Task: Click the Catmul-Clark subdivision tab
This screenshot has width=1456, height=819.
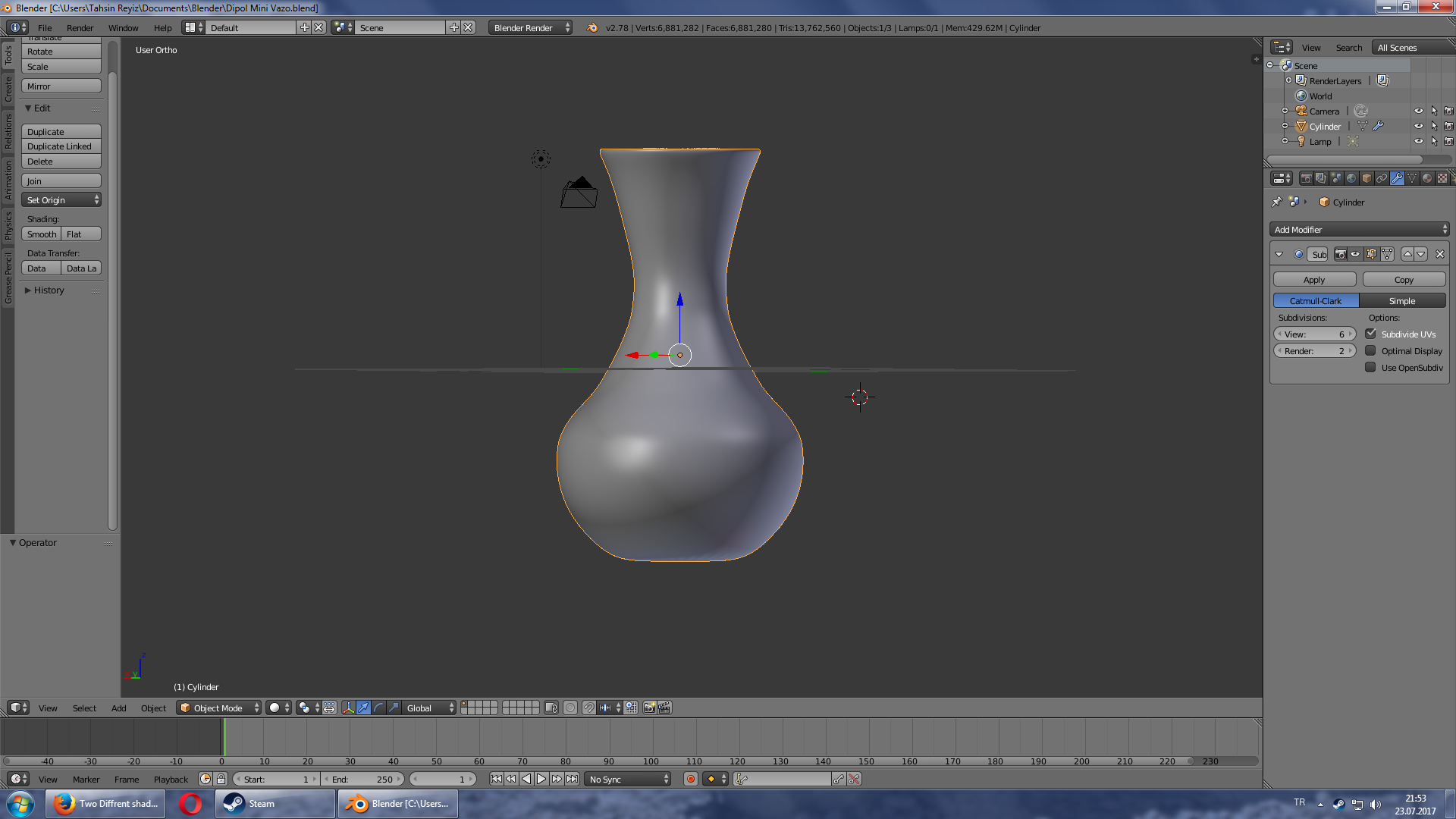Action: click(x=1315, y=300)
